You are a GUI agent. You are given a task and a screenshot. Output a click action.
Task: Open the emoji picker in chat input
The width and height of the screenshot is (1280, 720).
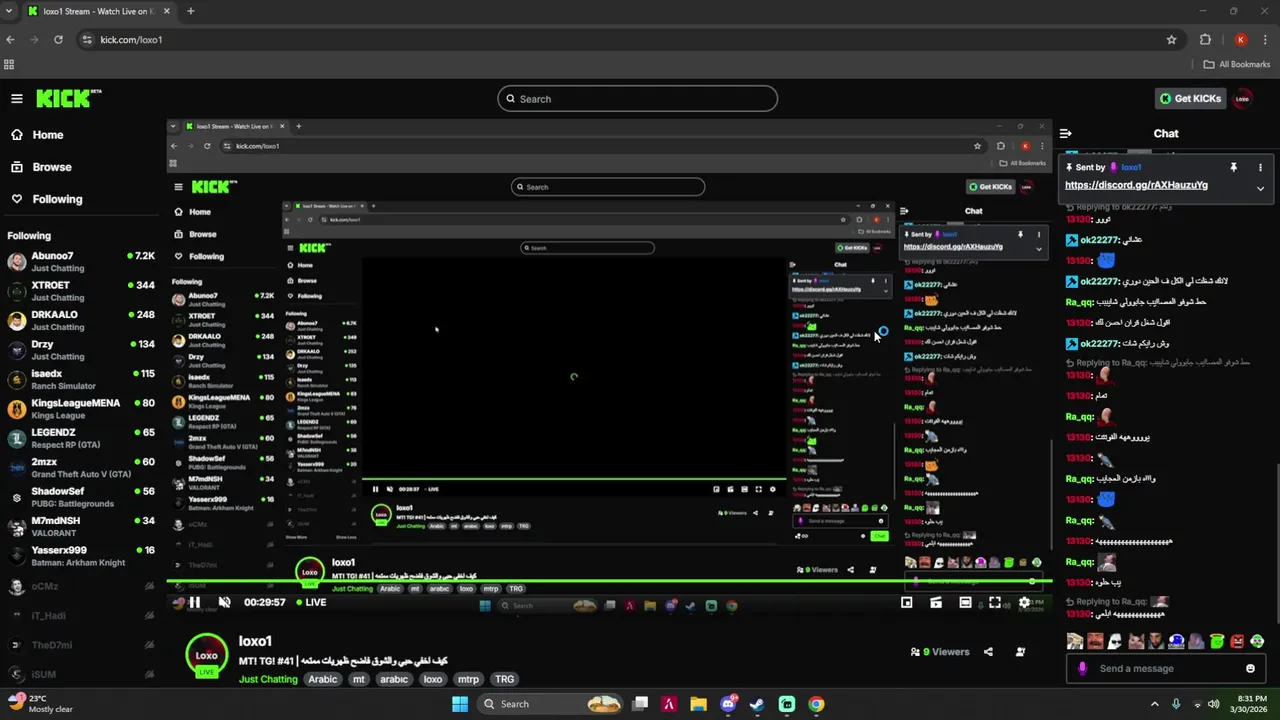[x=1250, y=668]
